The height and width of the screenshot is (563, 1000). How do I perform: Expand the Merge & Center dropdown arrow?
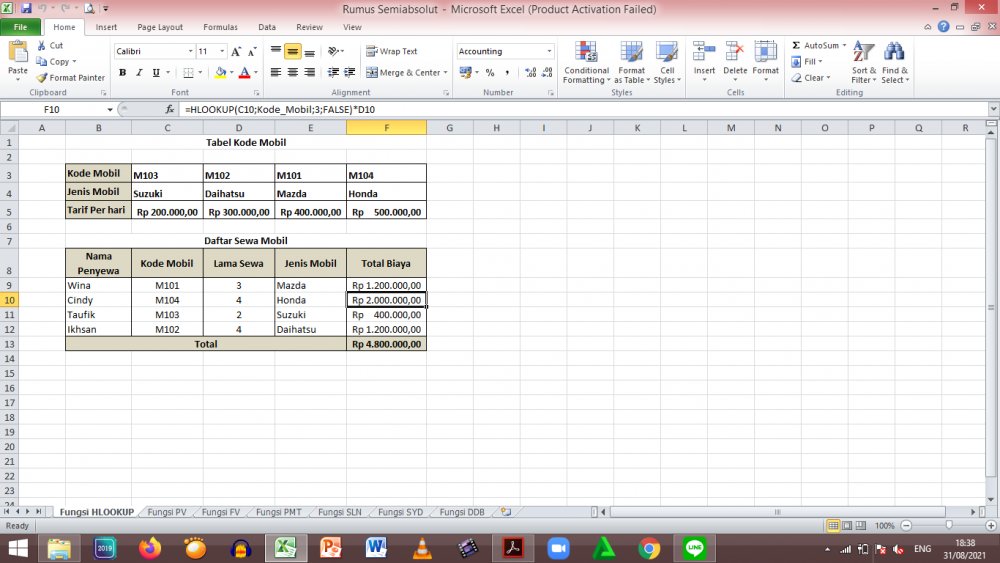[445, 73]
